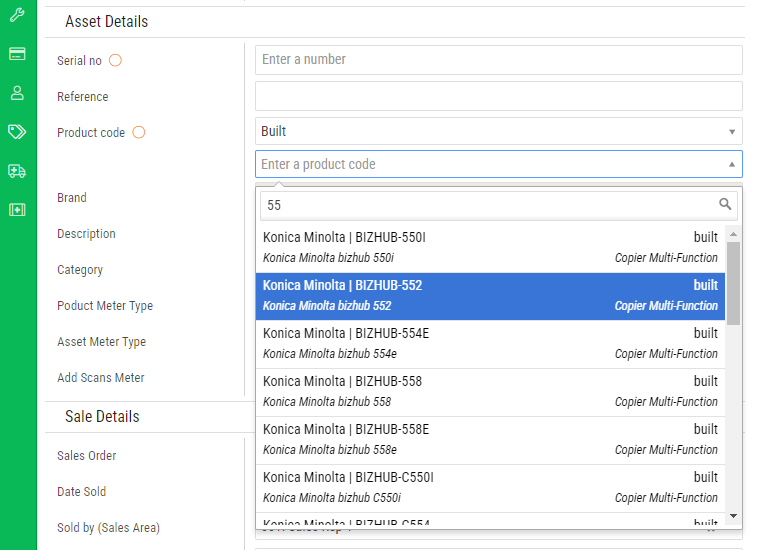Select the BIZHUB-558E product option
The width and height of the screenshot is (765, 550).
(x=490, y=439)
